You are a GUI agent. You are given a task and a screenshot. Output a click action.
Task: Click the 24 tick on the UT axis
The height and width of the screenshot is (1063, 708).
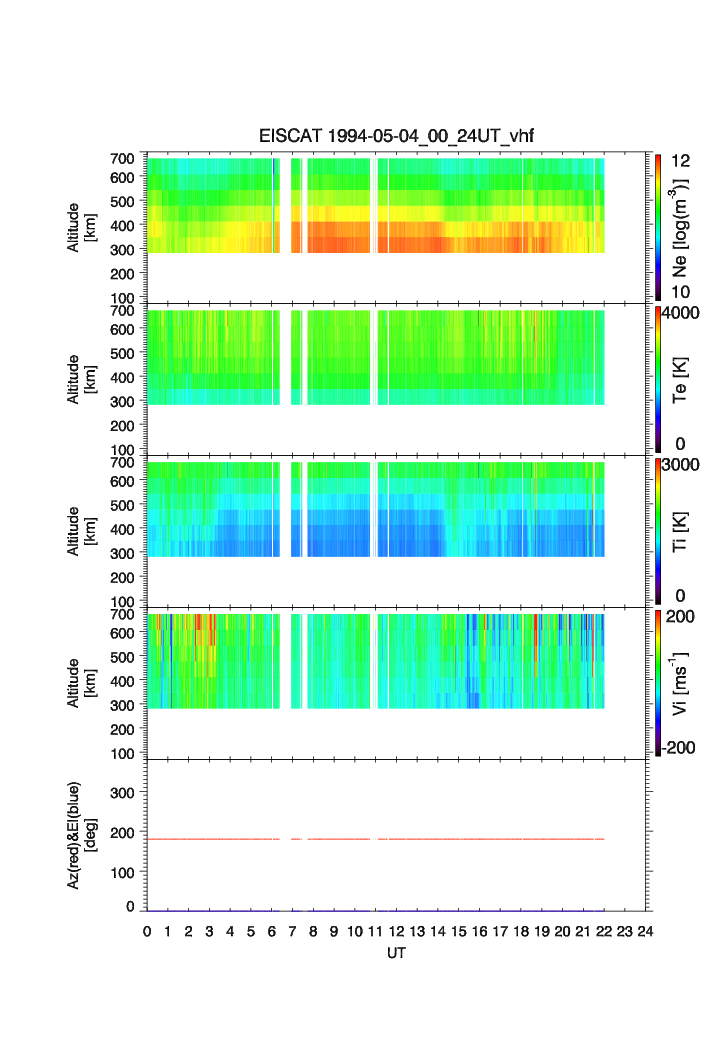click(x=646, y=931)
